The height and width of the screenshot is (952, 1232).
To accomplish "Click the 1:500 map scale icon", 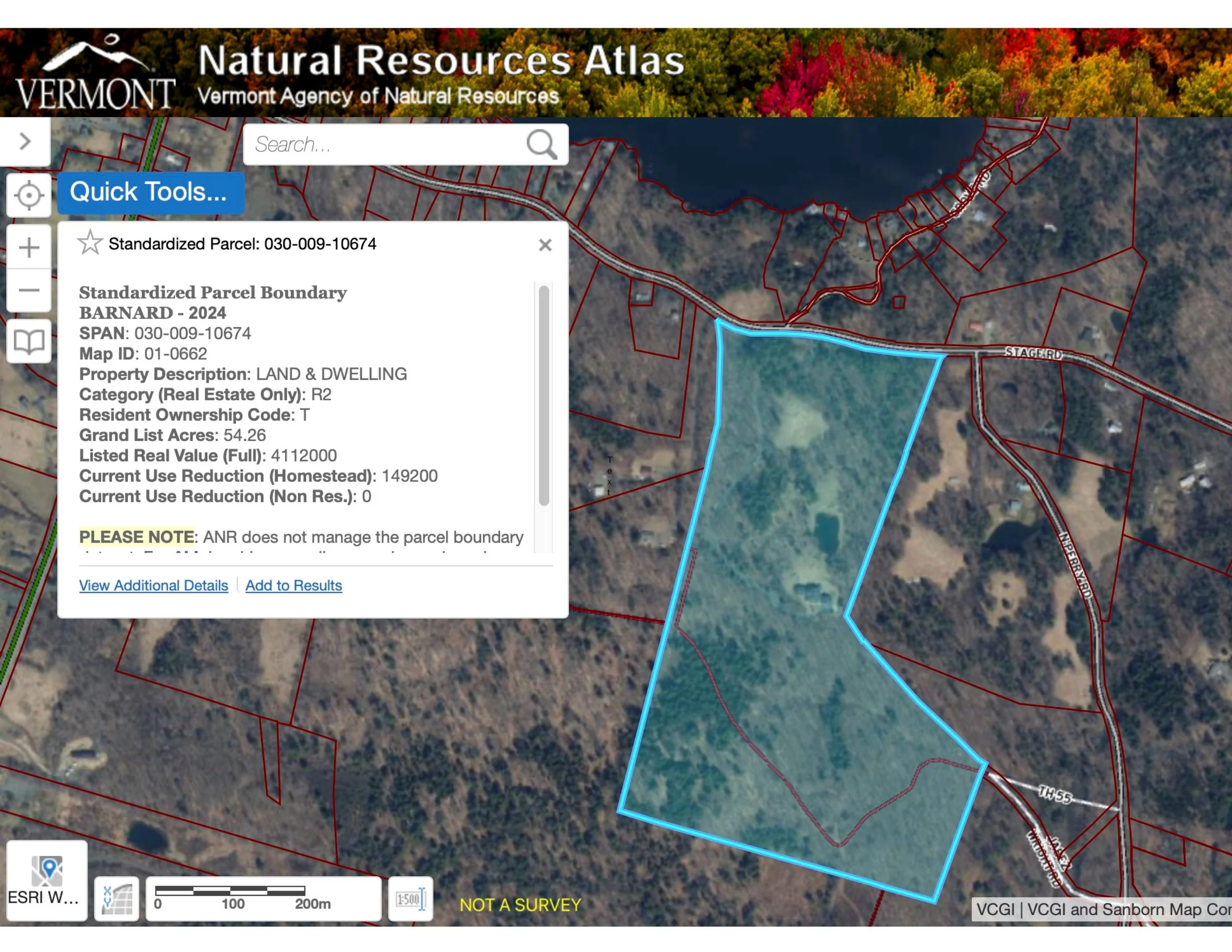I will (x=410, y=898).
